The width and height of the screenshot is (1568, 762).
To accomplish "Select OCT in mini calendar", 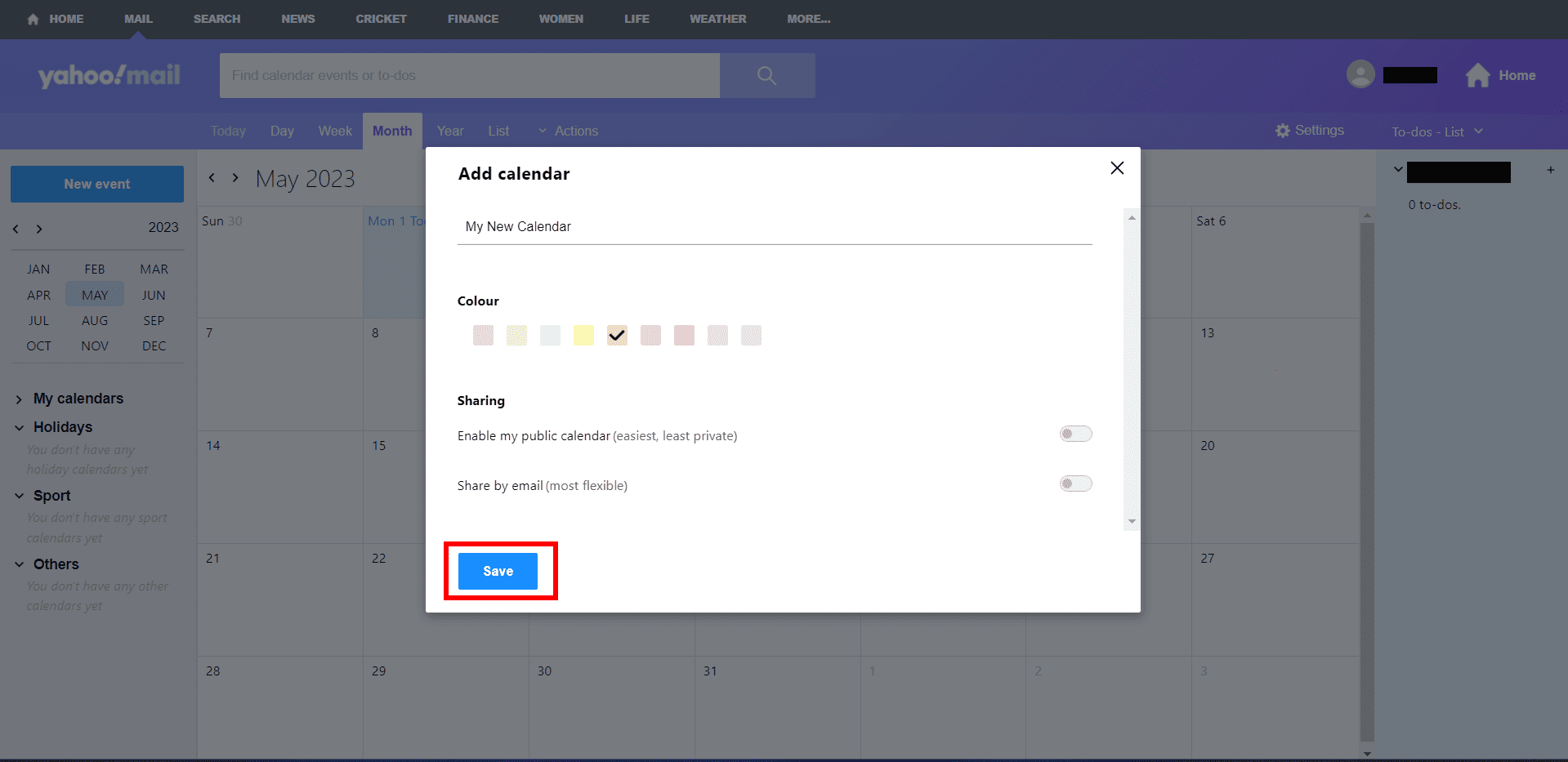I will (x=38, y=345).
